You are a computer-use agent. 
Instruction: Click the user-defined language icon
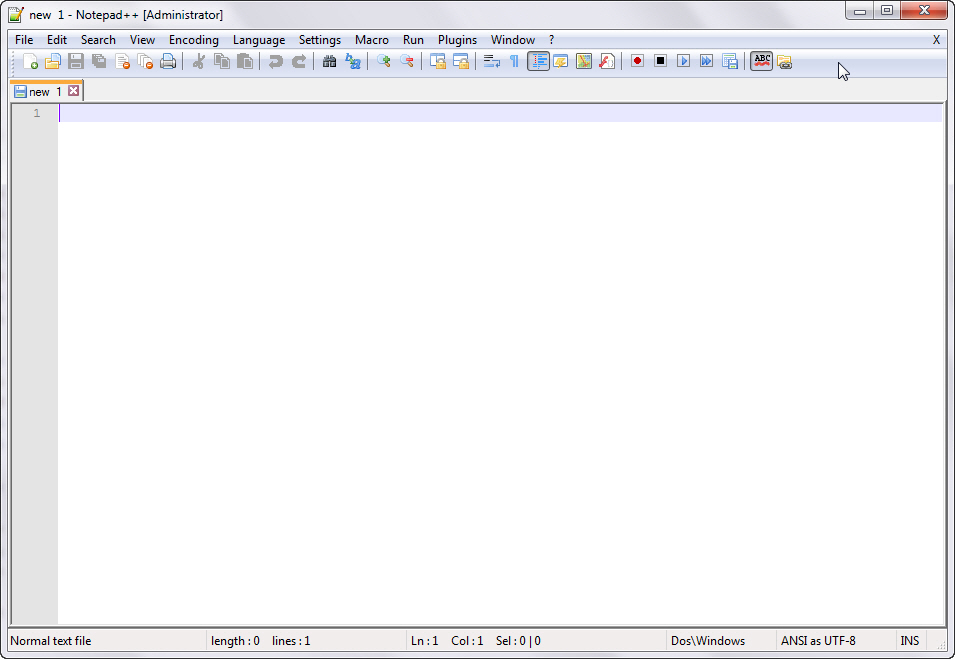click(561, 62)
